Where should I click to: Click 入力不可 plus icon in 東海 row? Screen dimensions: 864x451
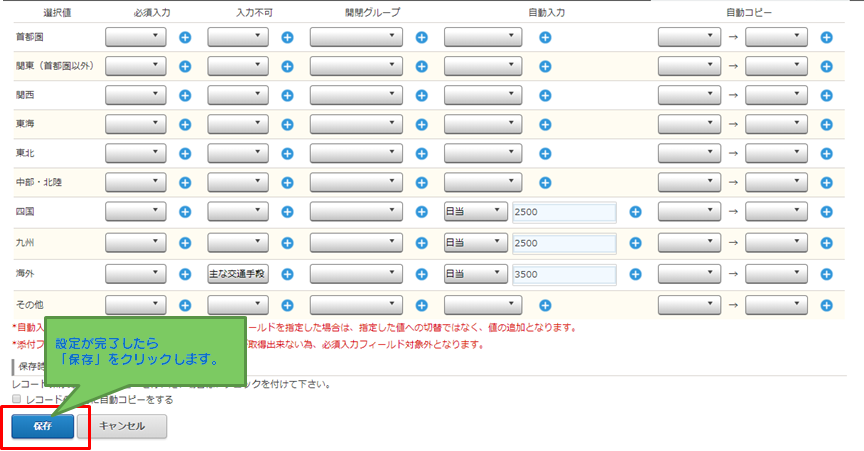287,125
